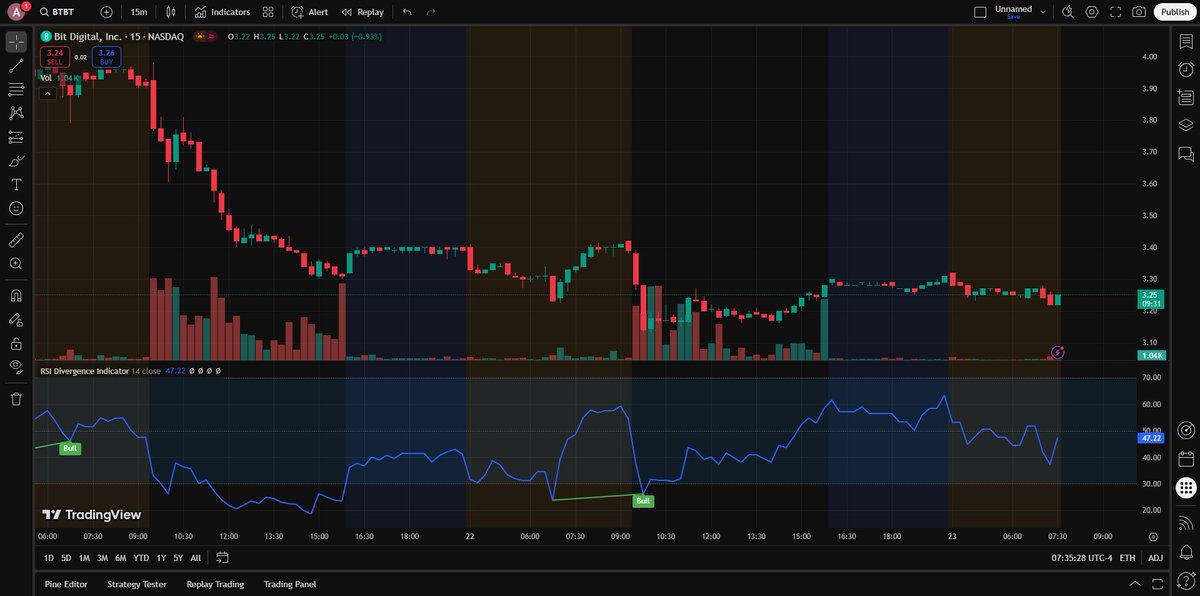This screenshot has width=1200, height=596.
Task: Select the Text annotation tool
Action: point(16,185)
